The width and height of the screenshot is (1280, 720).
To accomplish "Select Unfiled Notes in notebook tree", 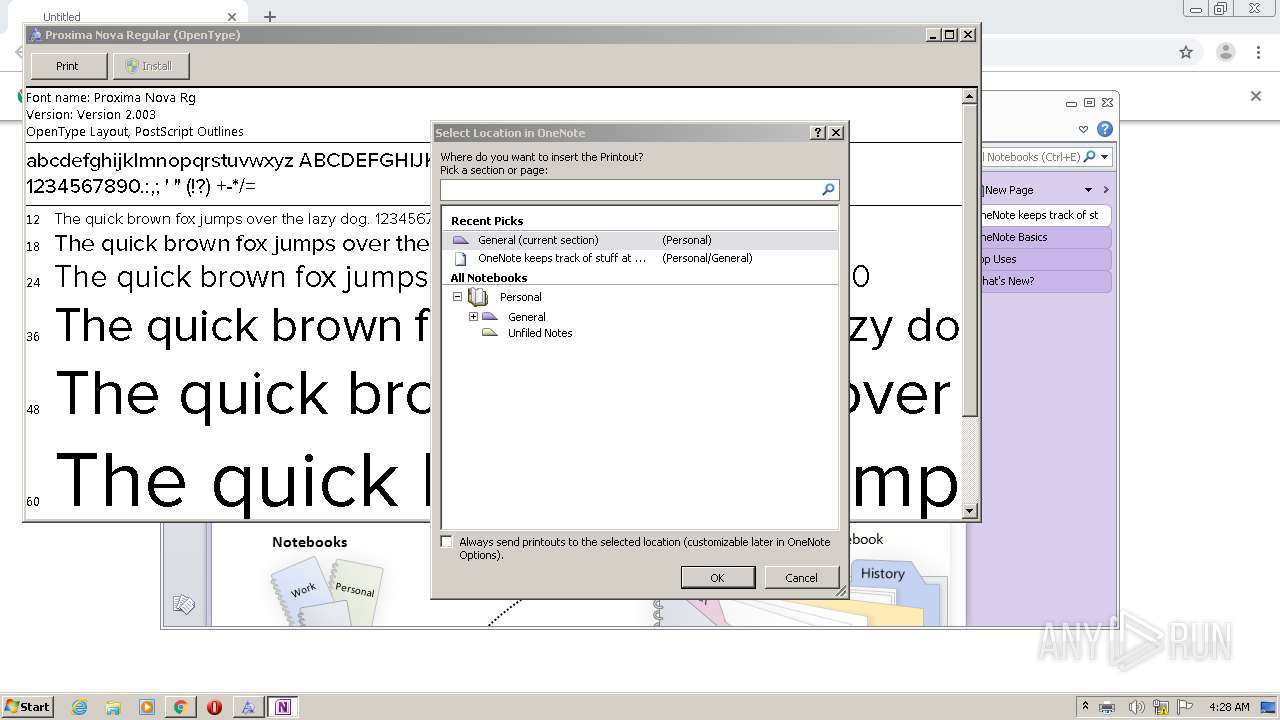I will [x=540, y=333].
